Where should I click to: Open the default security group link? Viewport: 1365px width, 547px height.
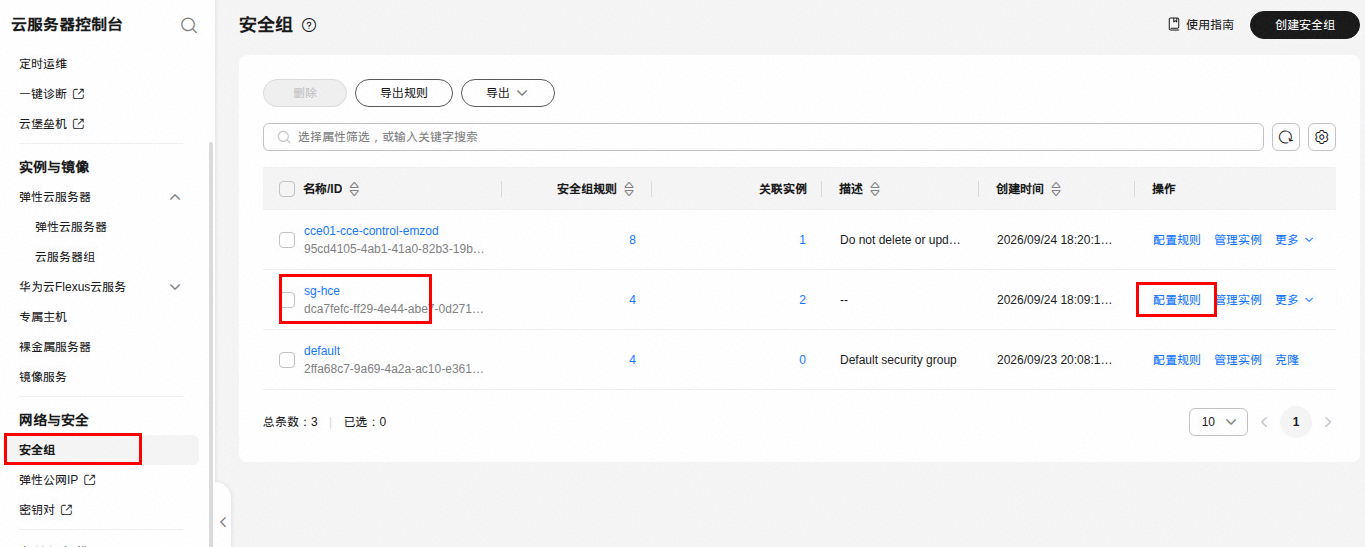pos(322,351)
